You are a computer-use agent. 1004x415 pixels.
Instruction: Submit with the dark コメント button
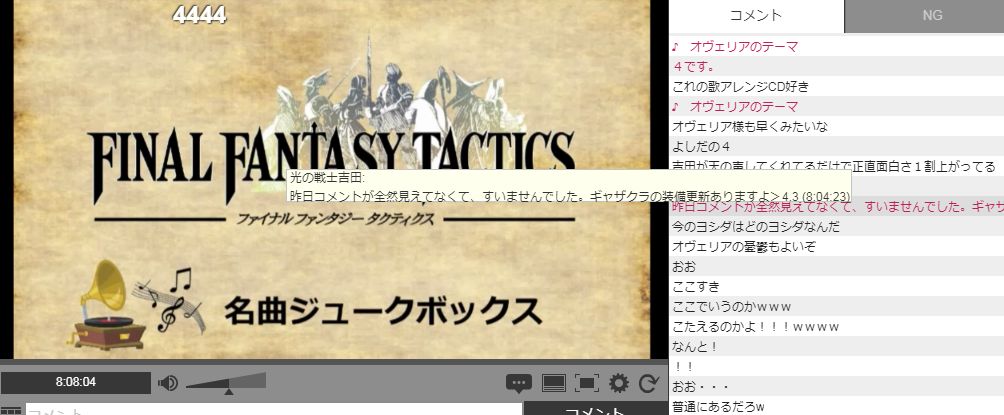(595, 409)
